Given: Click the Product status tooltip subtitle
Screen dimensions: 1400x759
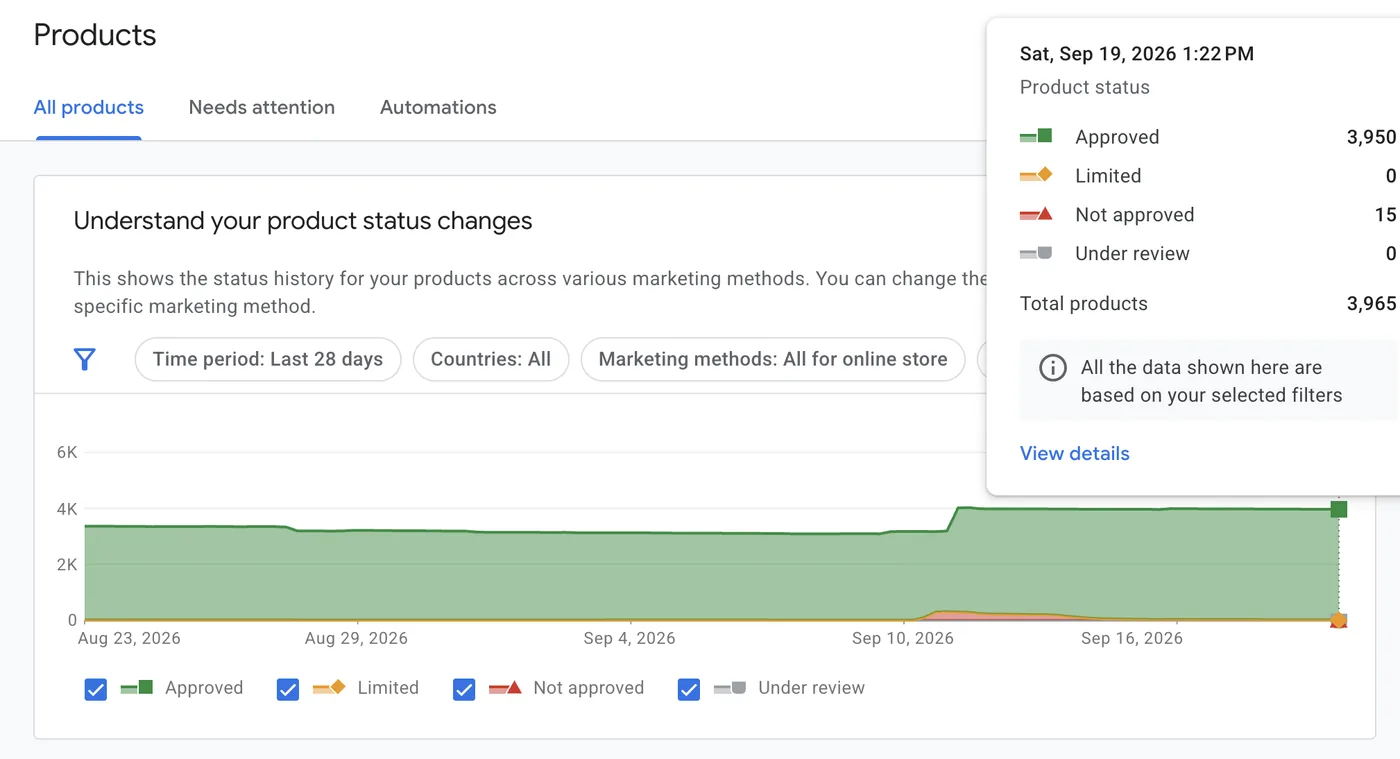Looking at the screenshot, I should [x=1085, y=87].
